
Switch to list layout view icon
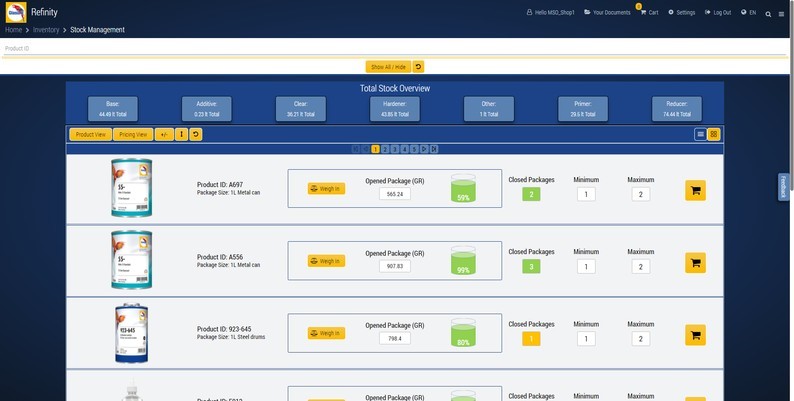click(700, 134)
